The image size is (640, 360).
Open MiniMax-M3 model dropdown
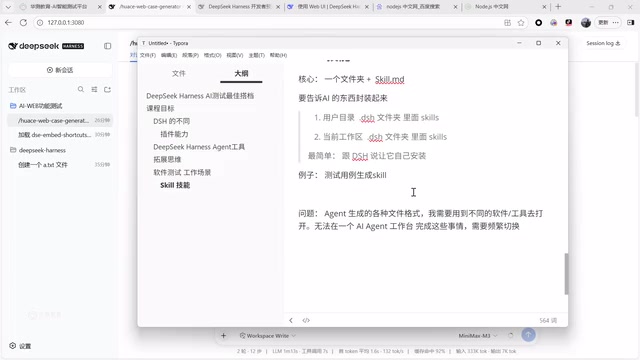click(478, 336)
